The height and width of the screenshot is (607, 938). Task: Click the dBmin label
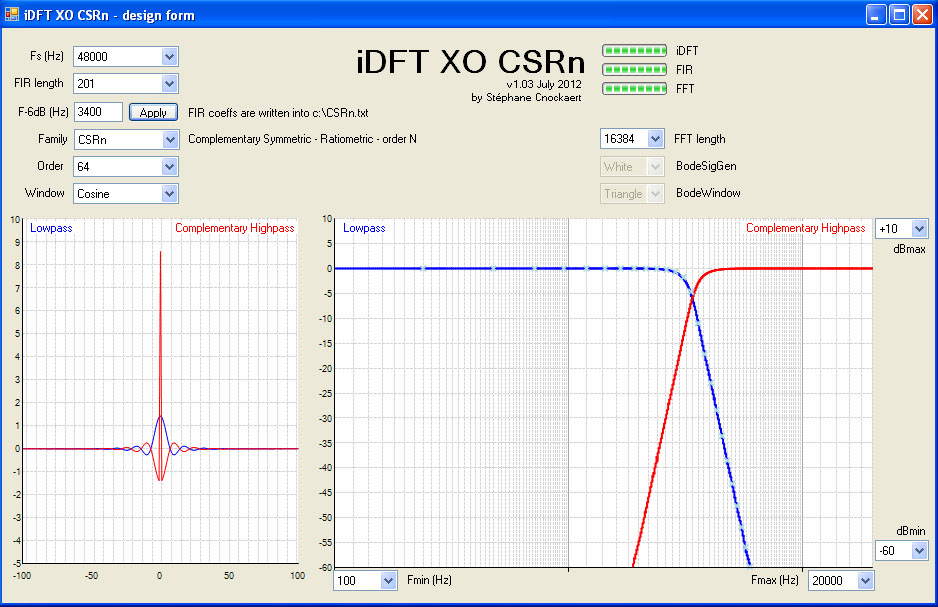910,531
